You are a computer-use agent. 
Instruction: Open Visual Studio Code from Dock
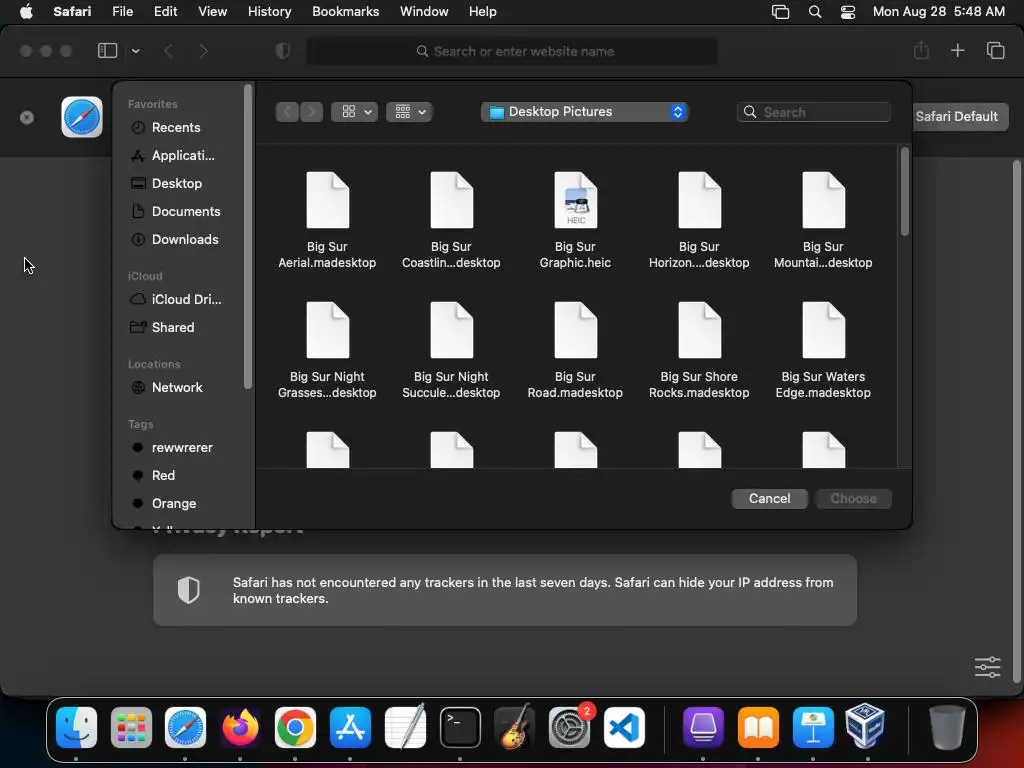pyautogui.click(x=624, y=727)
